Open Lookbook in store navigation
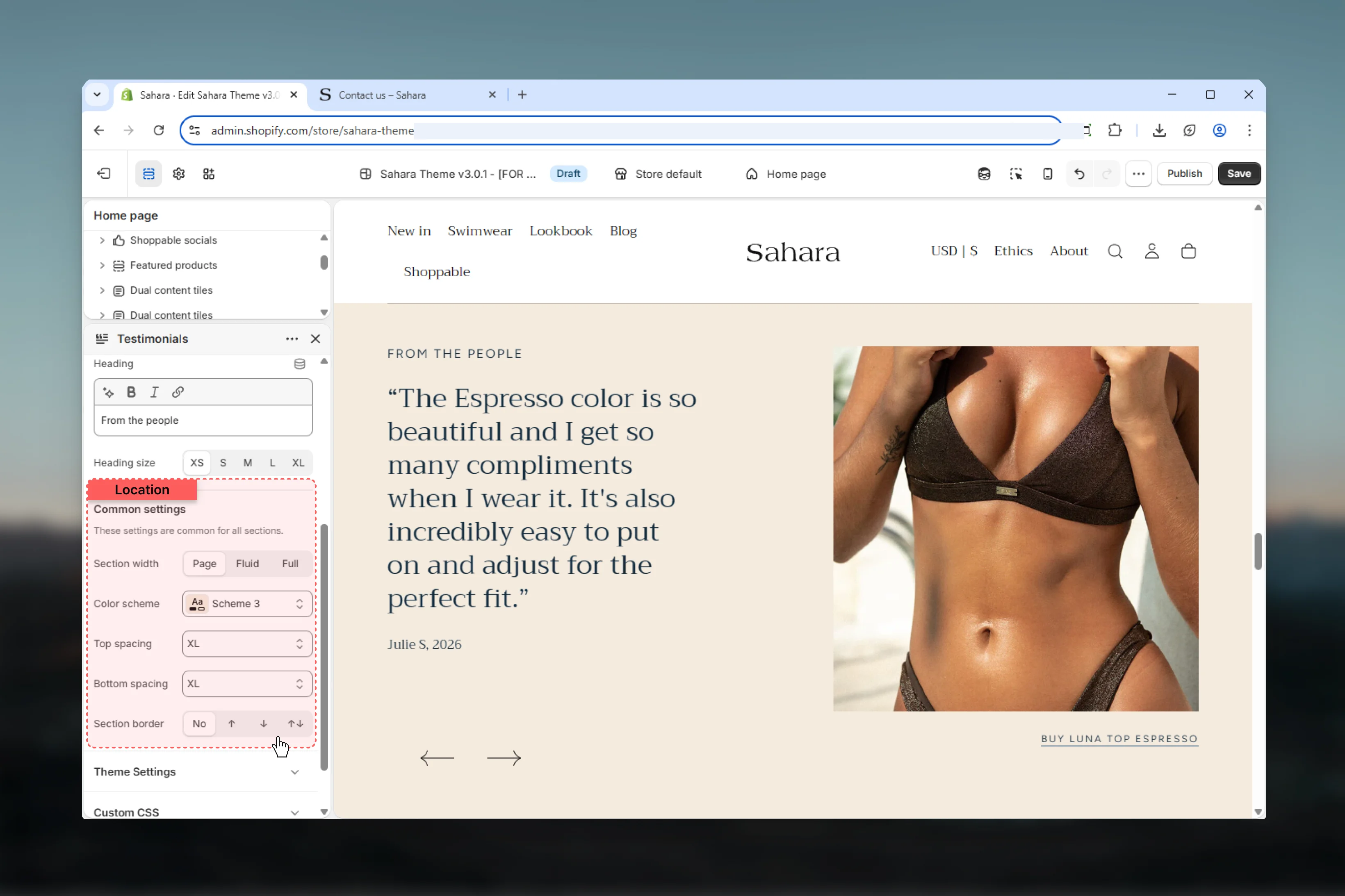 560,231
